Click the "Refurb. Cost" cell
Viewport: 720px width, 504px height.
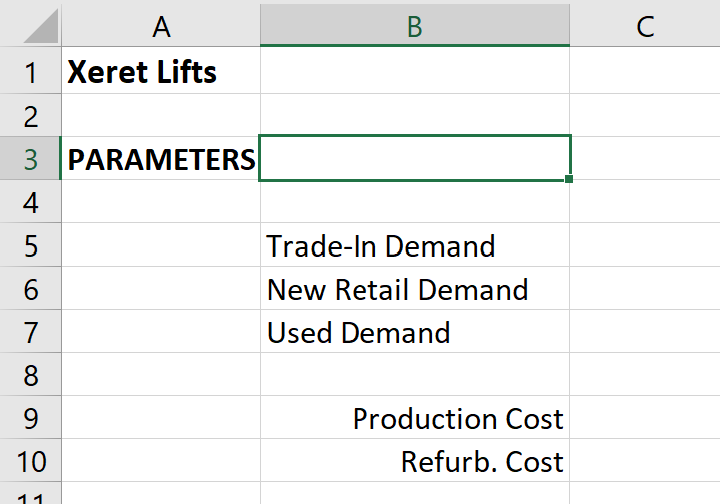point(415,461)
